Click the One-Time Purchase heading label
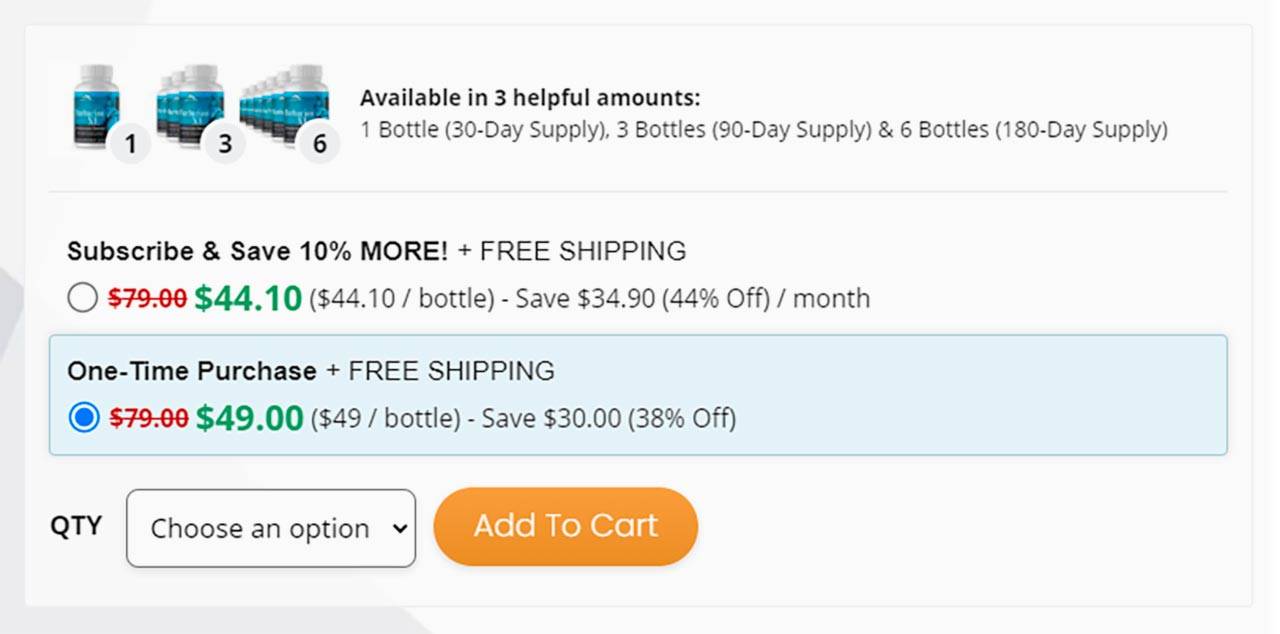Image resolution: width=1280 pixels, height=634 pixels. click(192, 371)
